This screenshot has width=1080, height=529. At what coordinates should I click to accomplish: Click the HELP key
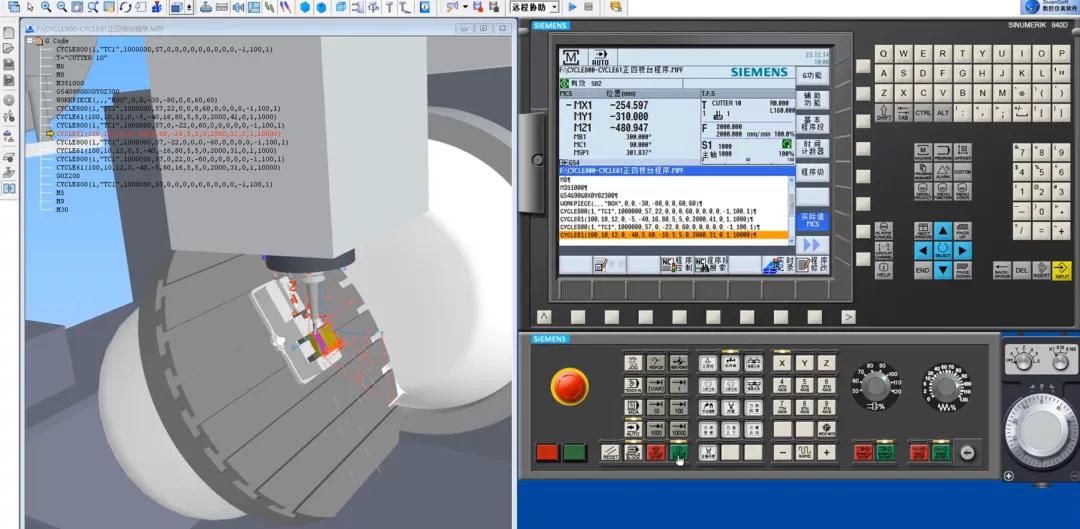(x=883, y=270)
